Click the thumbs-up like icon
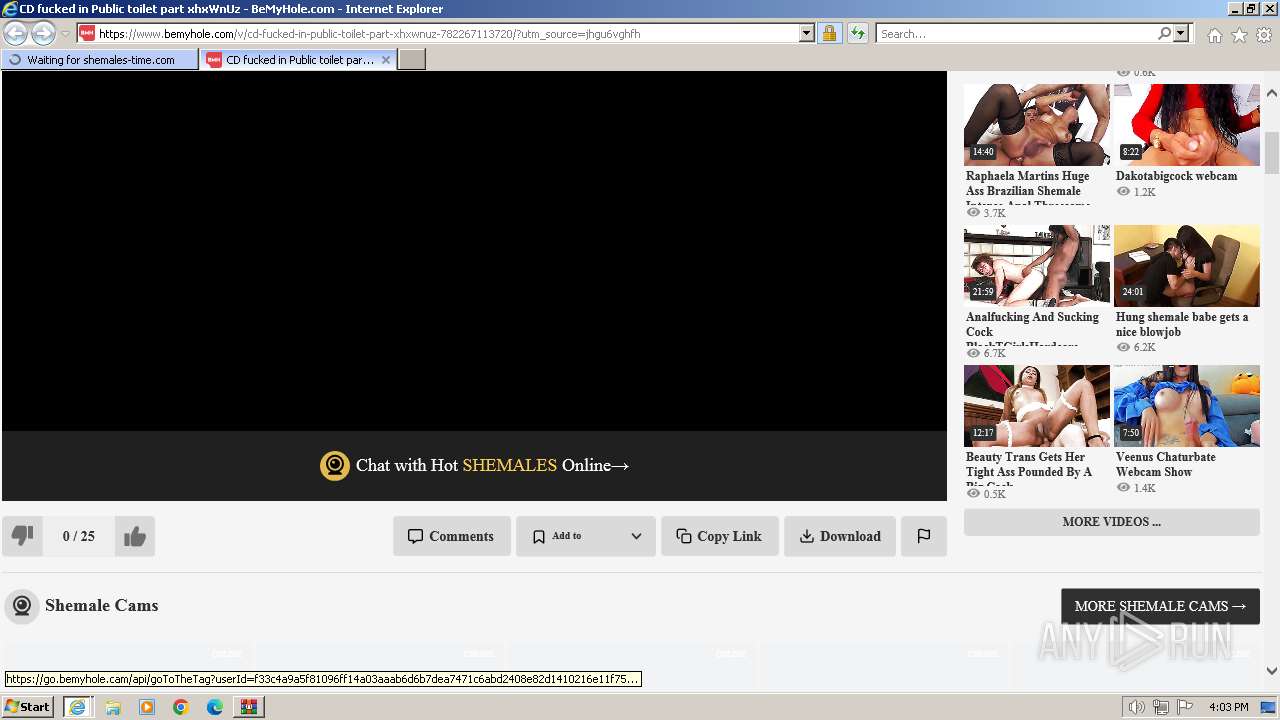The height and width of the screenshot is (720, 1280). (135, 536)
